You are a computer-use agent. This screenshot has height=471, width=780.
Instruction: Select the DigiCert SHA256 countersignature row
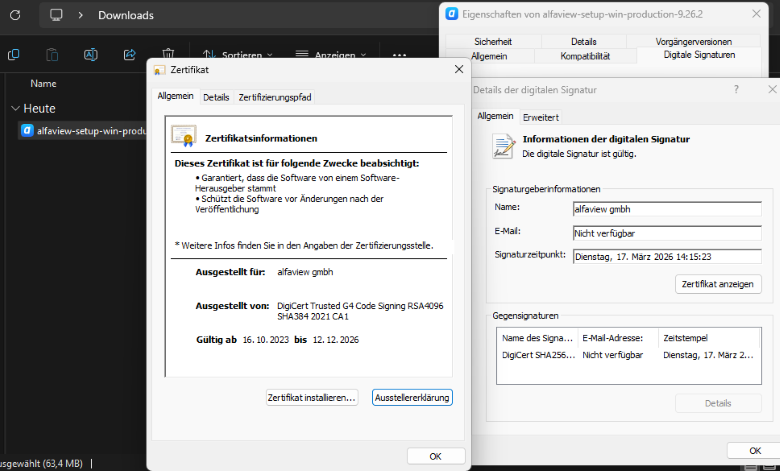pyautogui.click(x=628, y=355)
